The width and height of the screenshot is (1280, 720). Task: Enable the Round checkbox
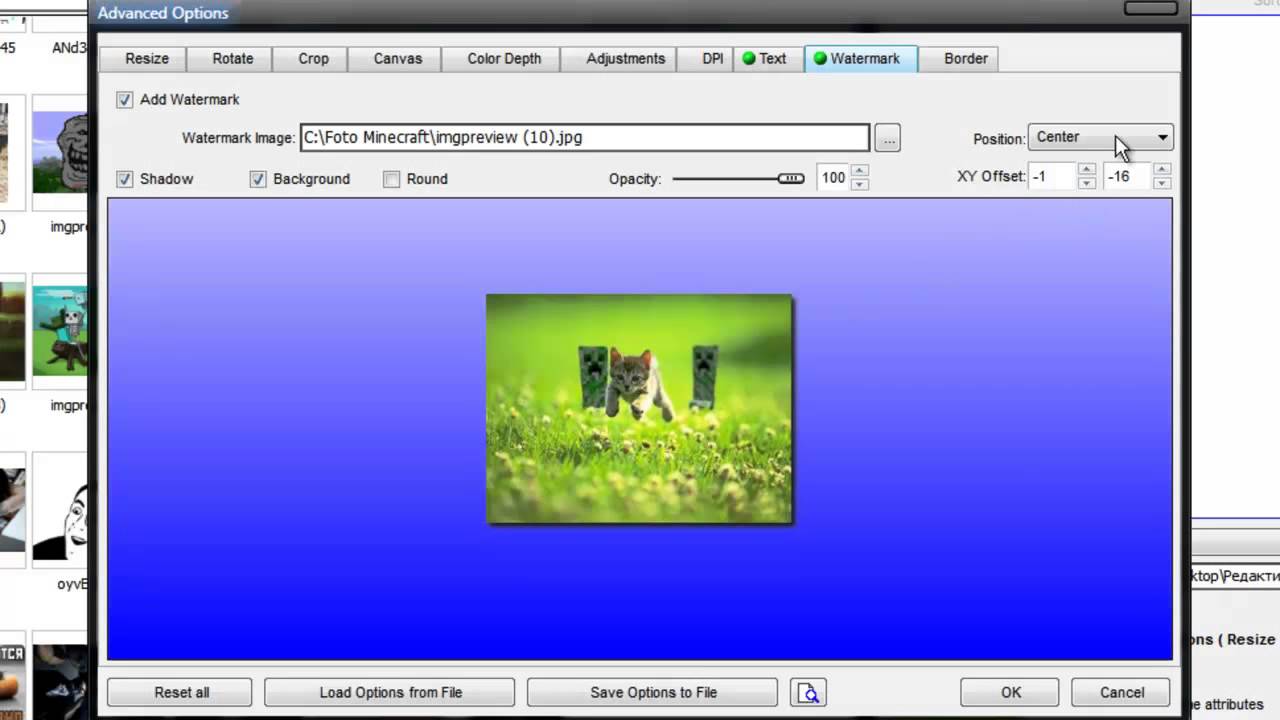pos(391,179)
